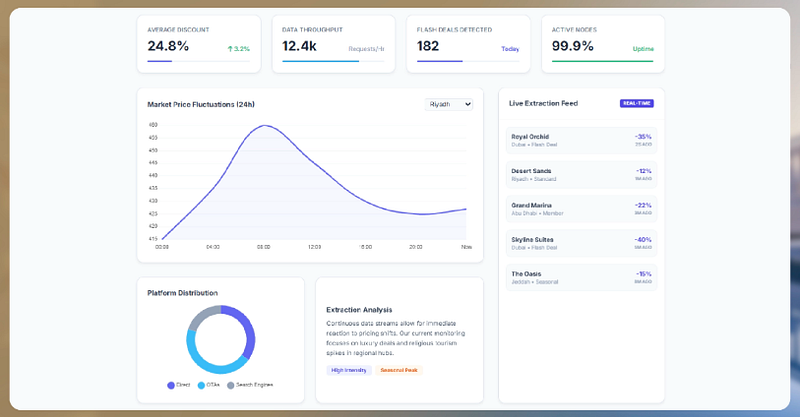Select the Grand Marina feed entry
Image resolution: width=800 pixels, height=417 pixels.
[x=581, y=209]
